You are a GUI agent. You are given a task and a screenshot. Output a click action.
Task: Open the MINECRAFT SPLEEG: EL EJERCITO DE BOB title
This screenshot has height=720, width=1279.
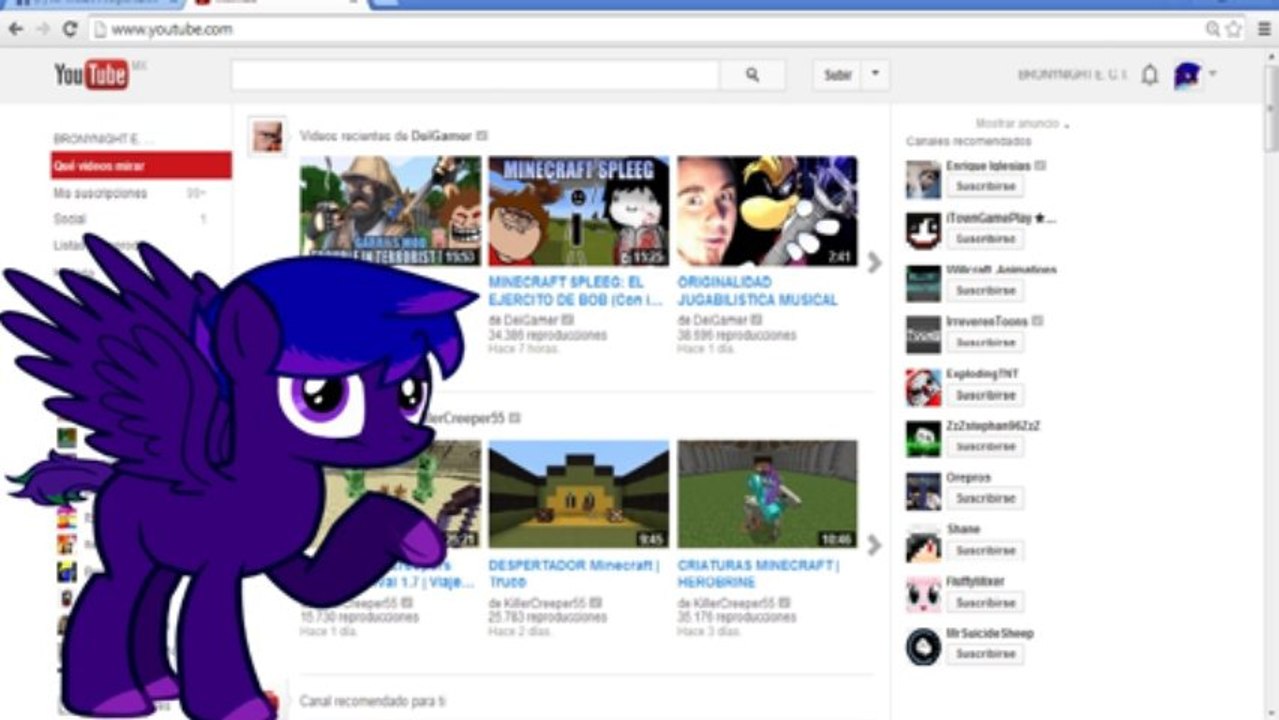coord(576,291)
